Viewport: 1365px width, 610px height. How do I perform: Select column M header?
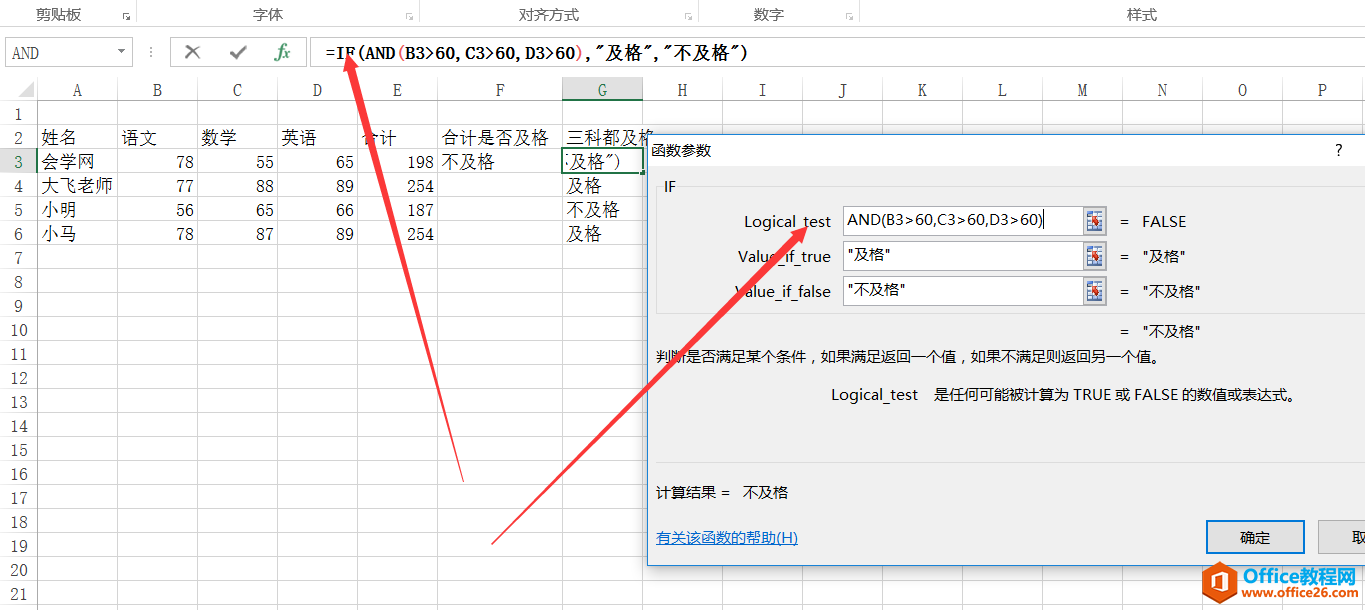click(x=1082, y=90)
